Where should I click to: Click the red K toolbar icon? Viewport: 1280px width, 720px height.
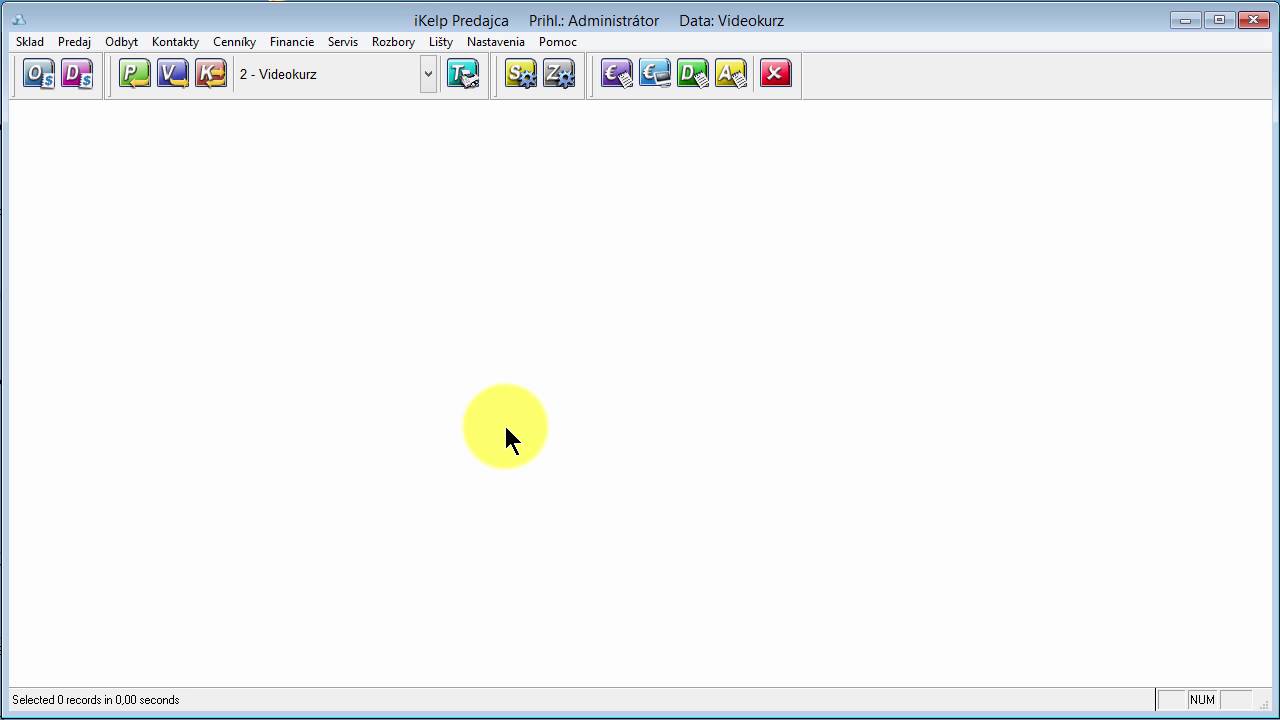tap(211, 74)
